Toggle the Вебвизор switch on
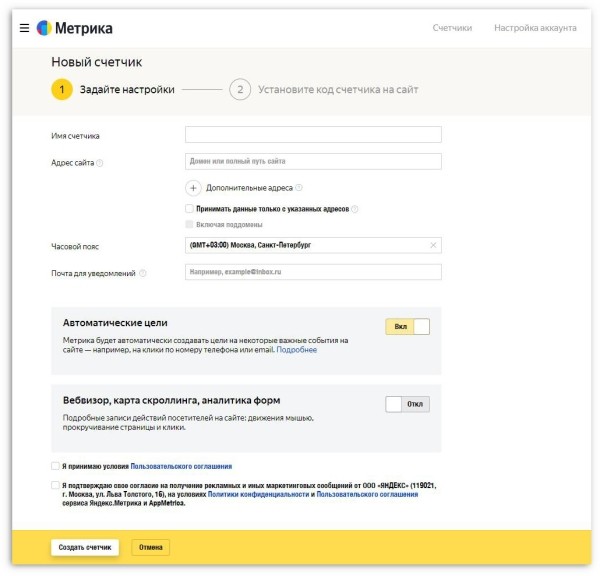Viewport: 600px width, 576px height. (407, 404)
